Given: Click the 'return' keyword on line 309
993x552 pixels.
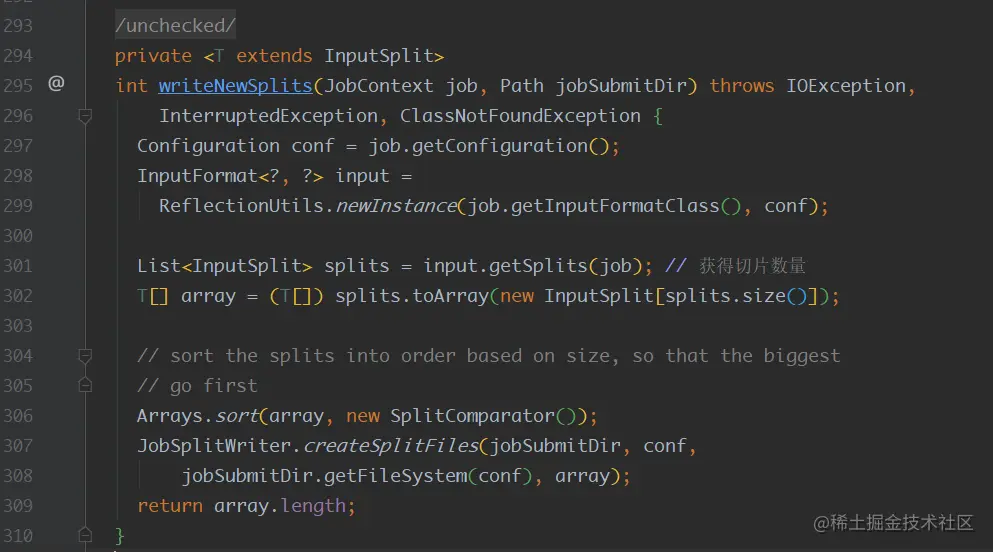Looking at the screenshot, I should tap(170, 506).
